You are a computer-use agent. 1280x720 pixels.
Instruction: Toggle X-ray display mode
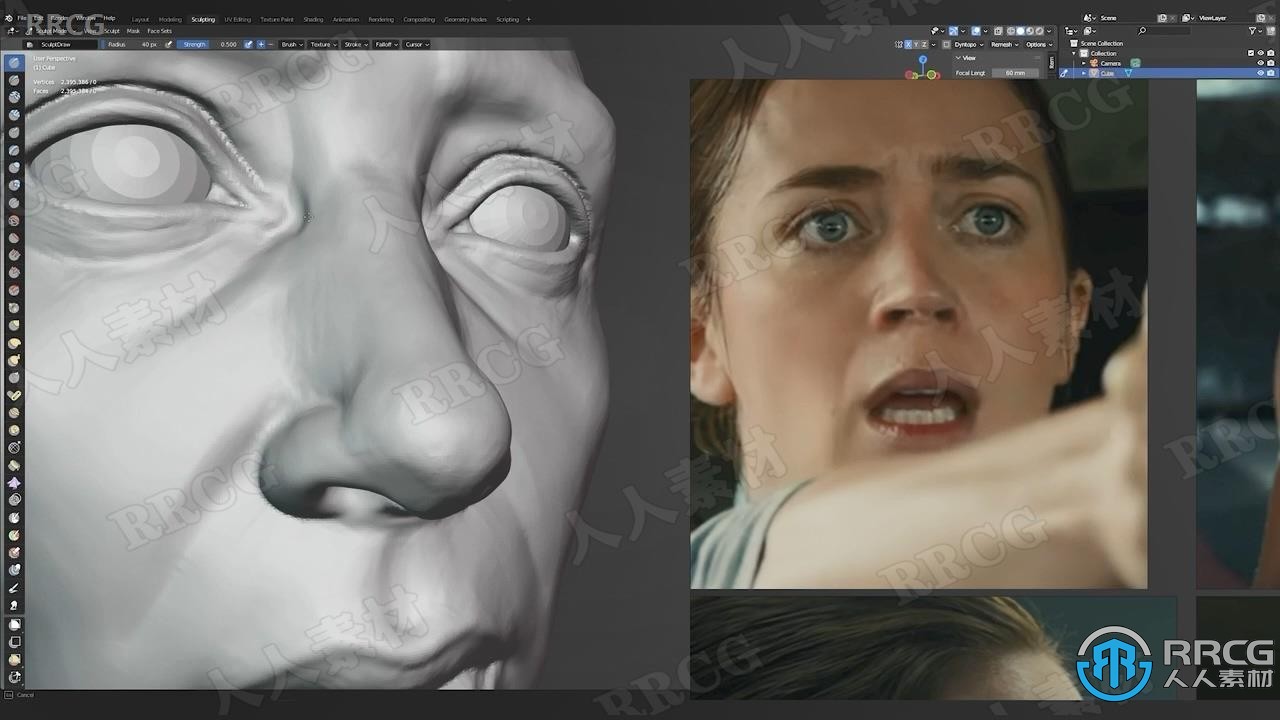click(998, 31)
